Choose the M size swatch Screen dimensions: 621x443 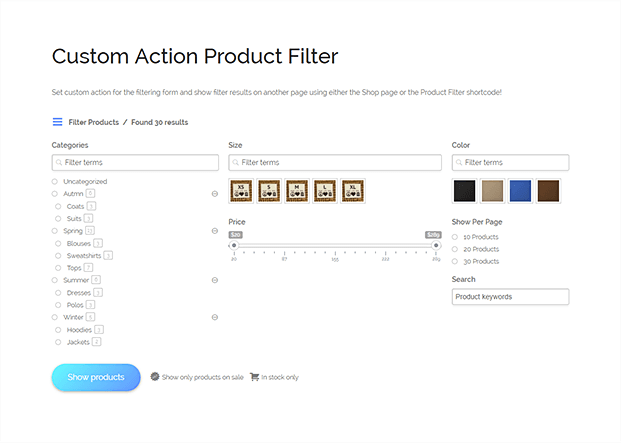pyautogui.click(x=297, y=191)
